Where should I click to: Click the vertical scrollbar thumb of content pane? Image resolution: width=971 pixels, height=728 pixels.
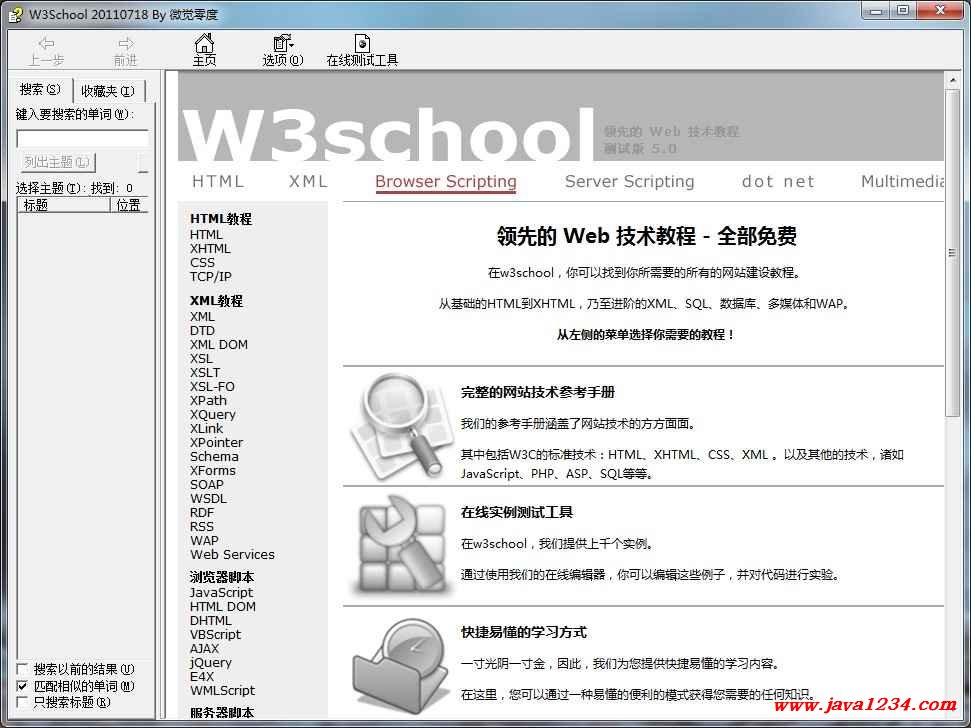tap(952, 253)
